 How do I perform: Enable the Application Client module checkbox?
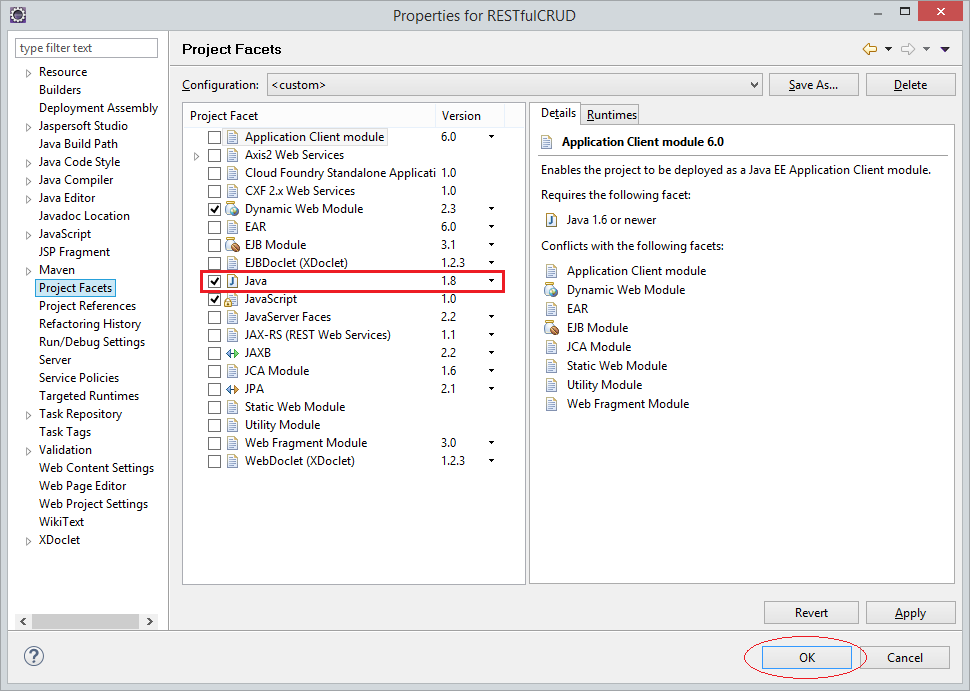click(x=214, y=137)
